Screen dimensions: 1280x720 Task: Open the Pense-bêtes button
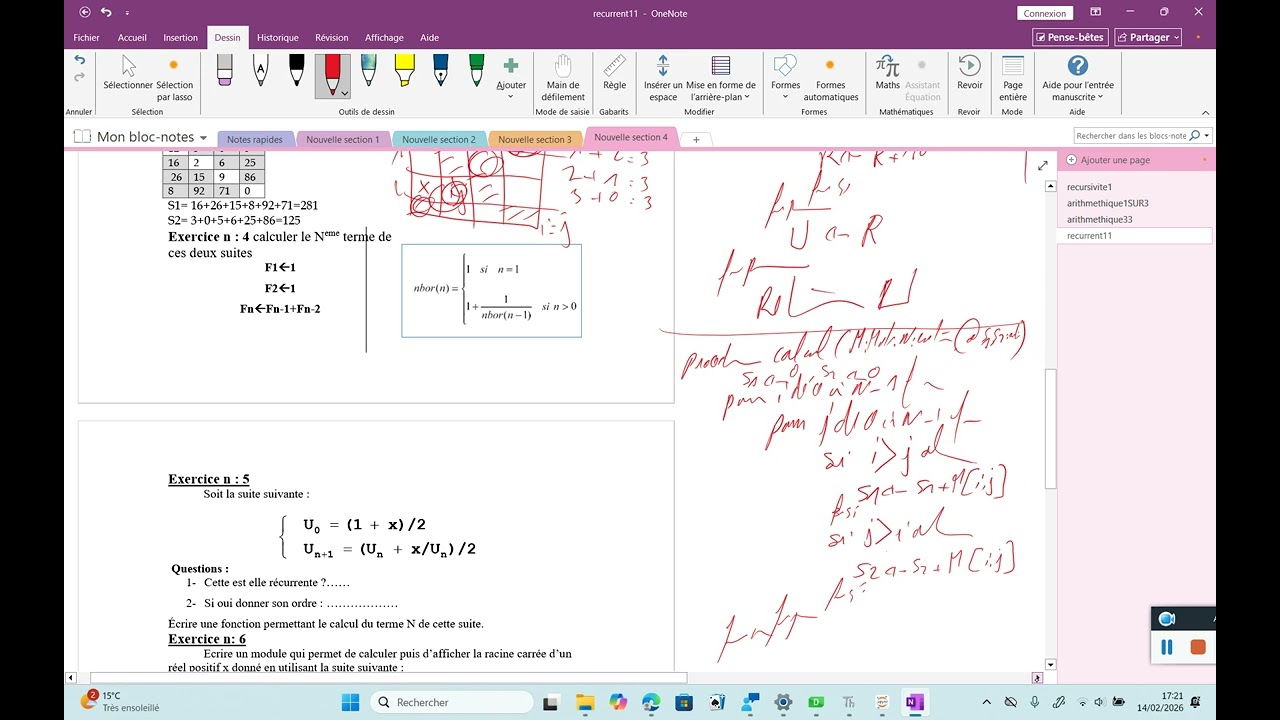coord(1070,37)
